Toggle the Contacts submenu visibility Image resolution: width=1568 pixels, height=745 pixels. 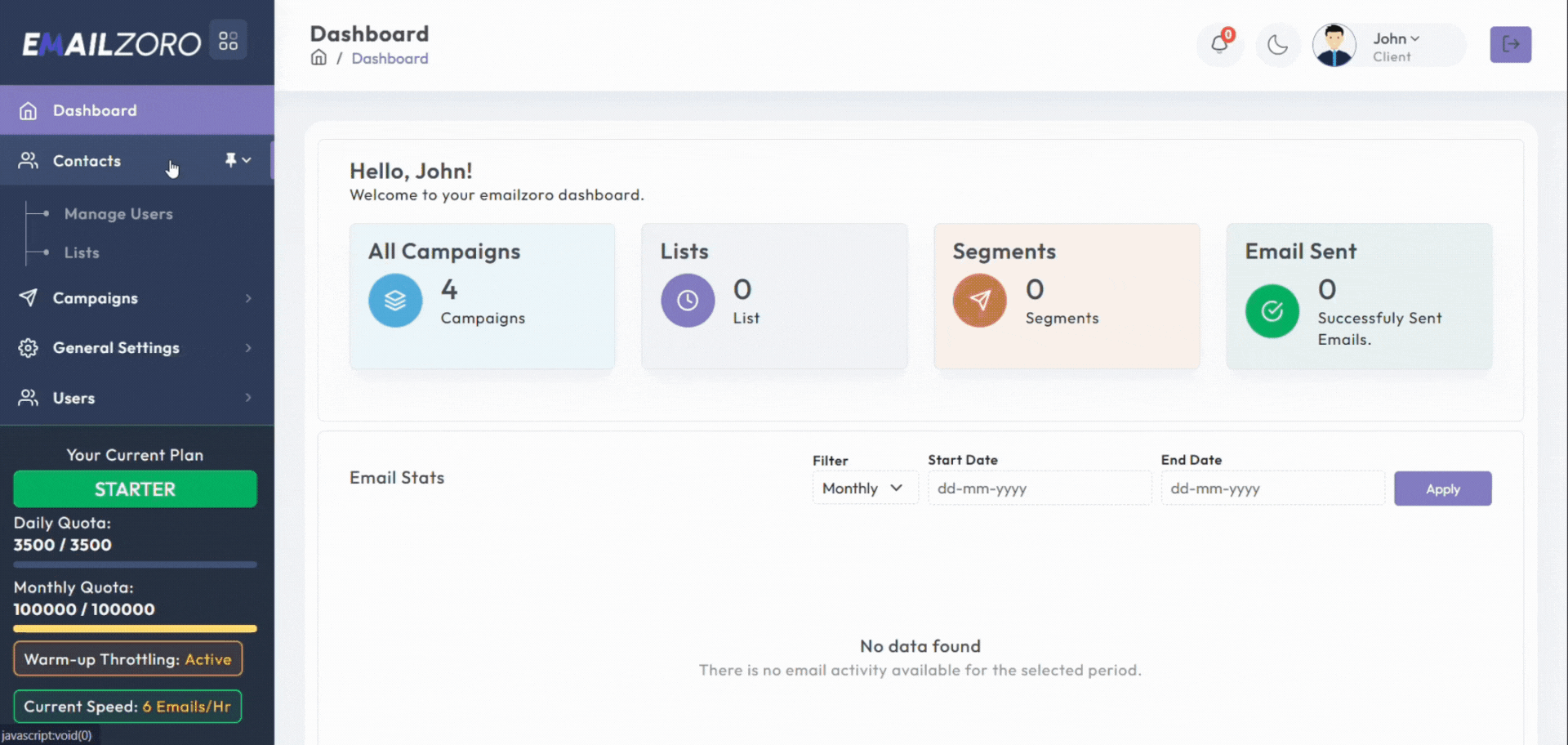[x=247, y=160]
